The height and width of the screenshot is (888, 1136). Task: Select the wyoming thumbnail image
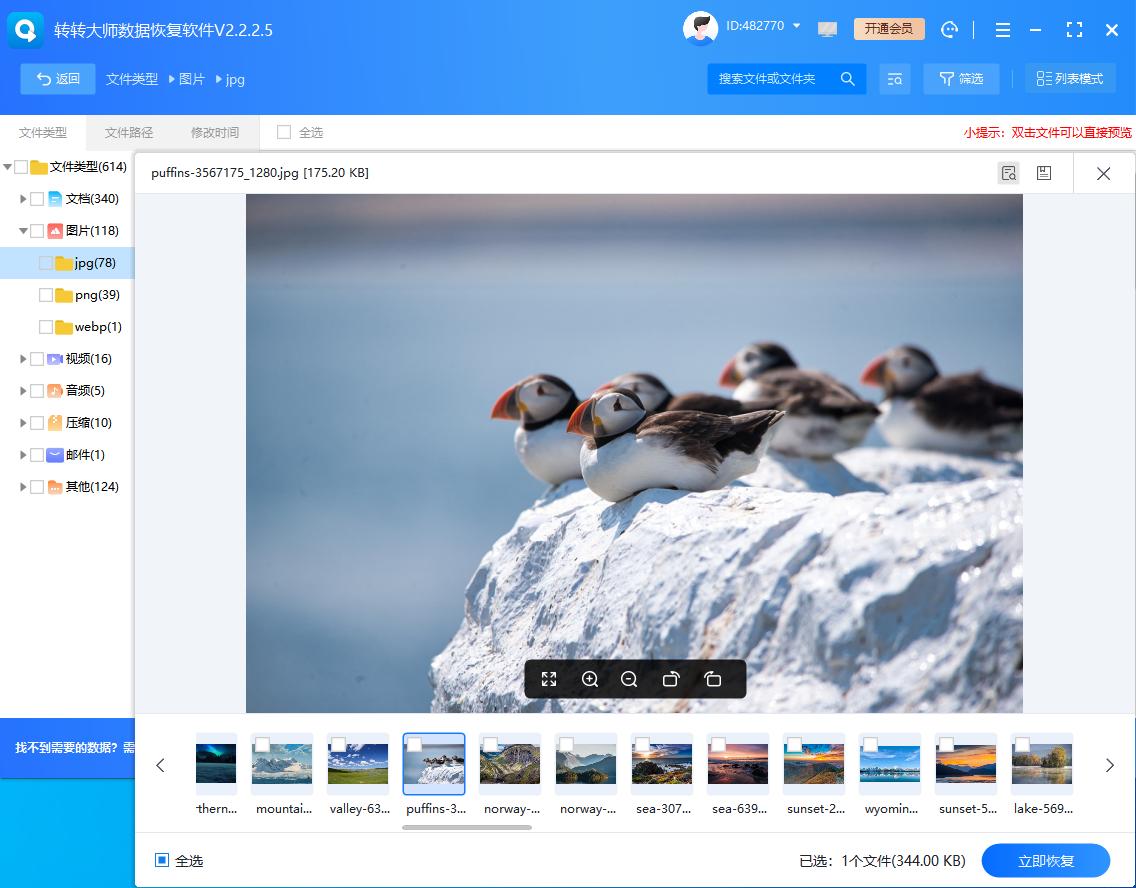pos(889,764)
